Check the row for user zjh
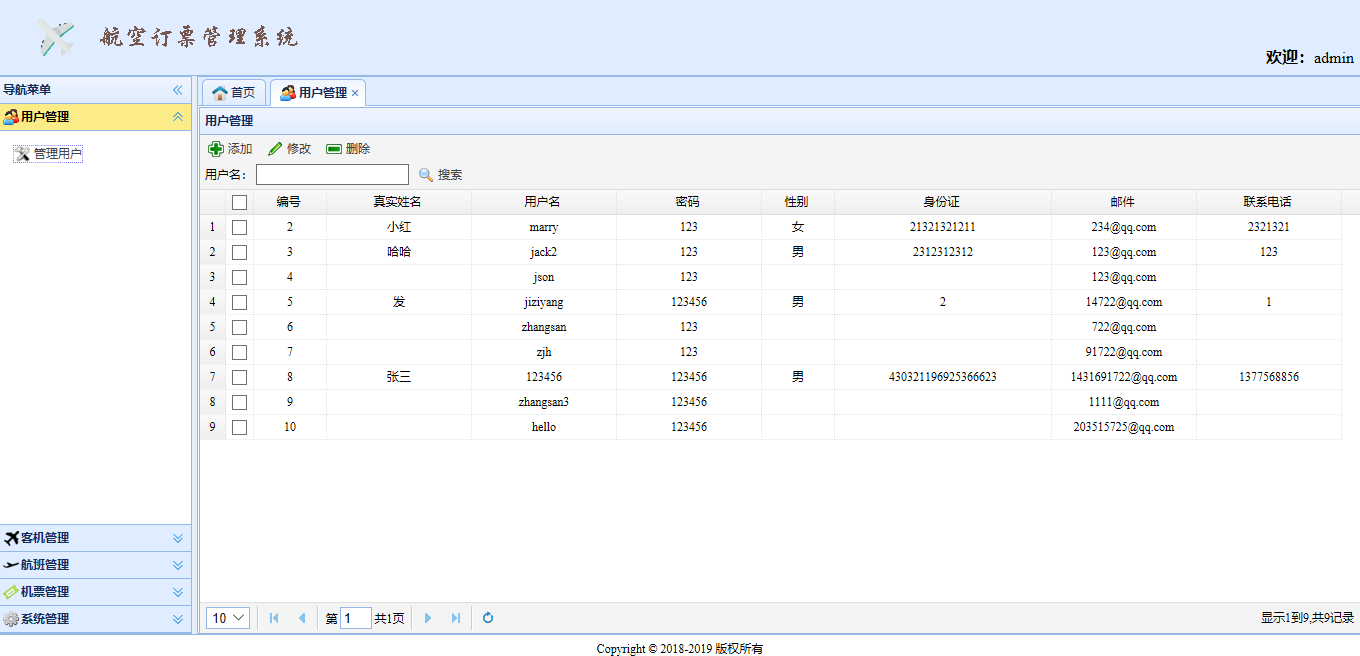 (x=239, y=352)
